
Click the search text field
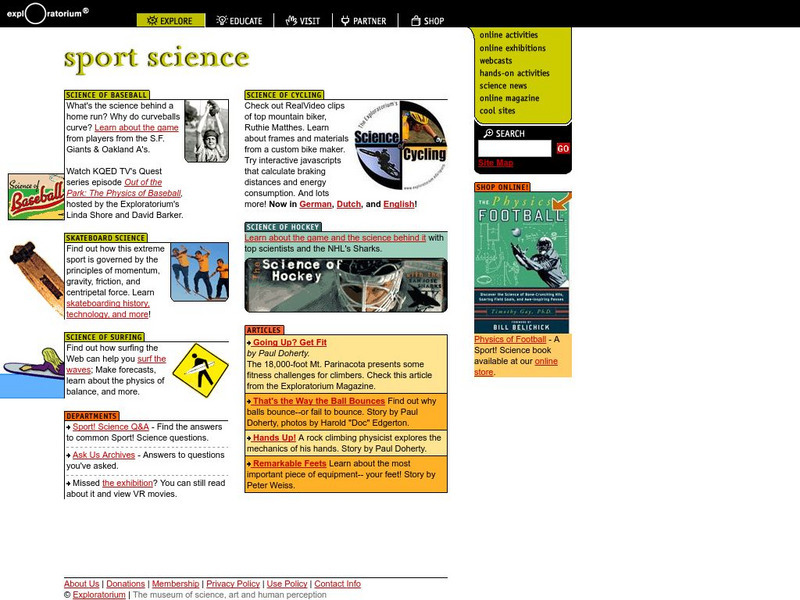pyautogui.click(x=514, y=148)
